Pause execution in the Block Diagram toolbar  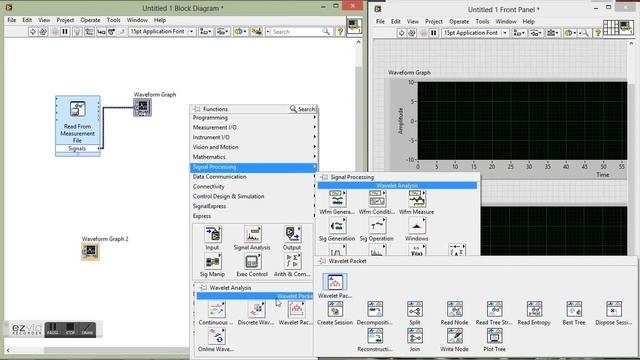click(x=65, y=31)
